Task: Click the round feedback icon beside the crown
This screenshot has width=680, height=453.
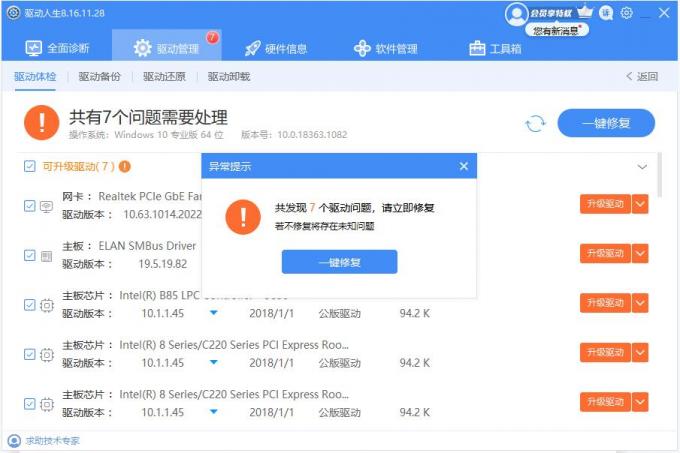Action: click(x=607, y=13)
